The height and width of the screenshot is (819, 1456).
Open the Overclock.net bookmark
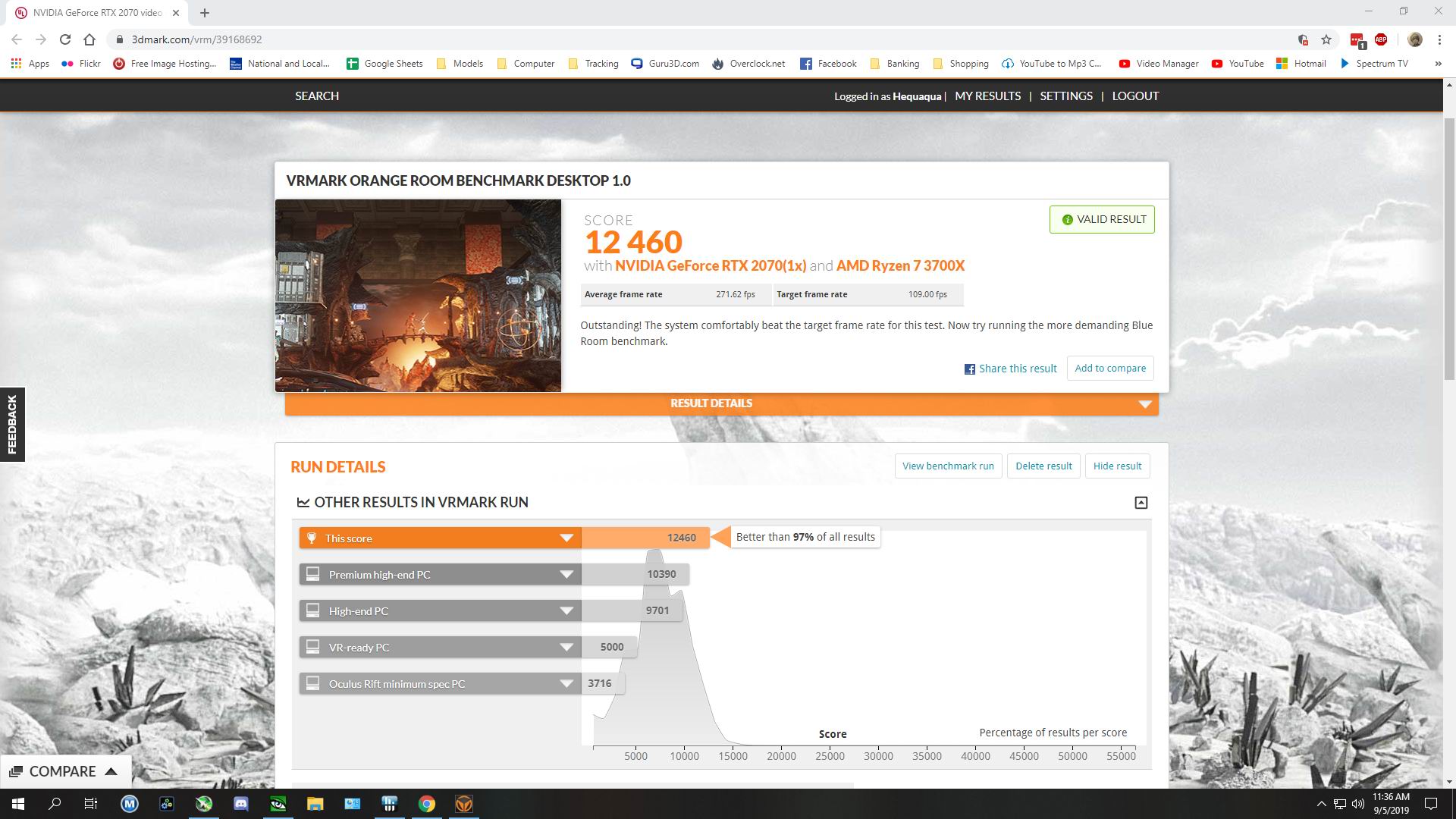(x=748, y=64)
